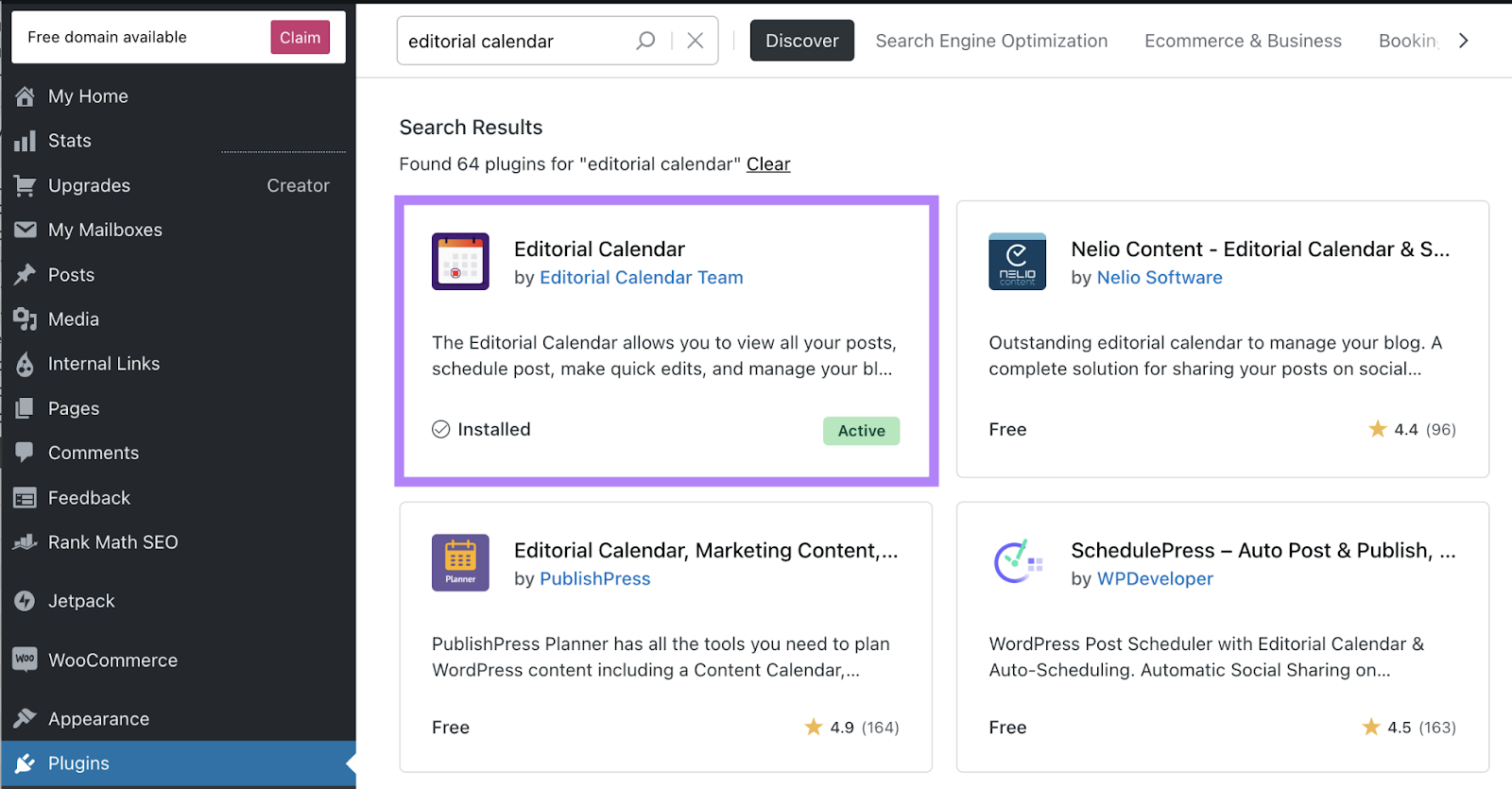Visit Editorial Calendar Team author link

pyautogui.click(x=641, y=278)
